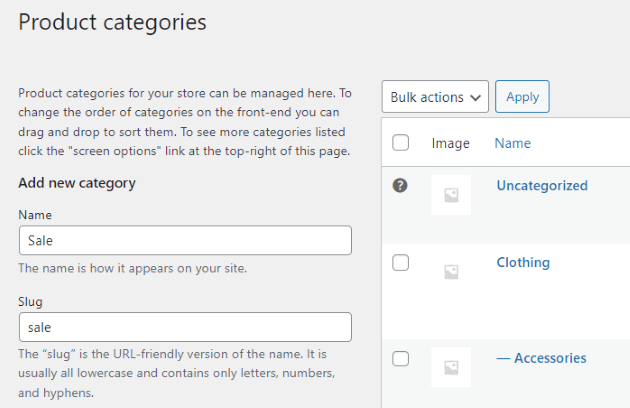630x408 pixels.
Task: Sort categories by the Name column header
Action: (512, 143)
